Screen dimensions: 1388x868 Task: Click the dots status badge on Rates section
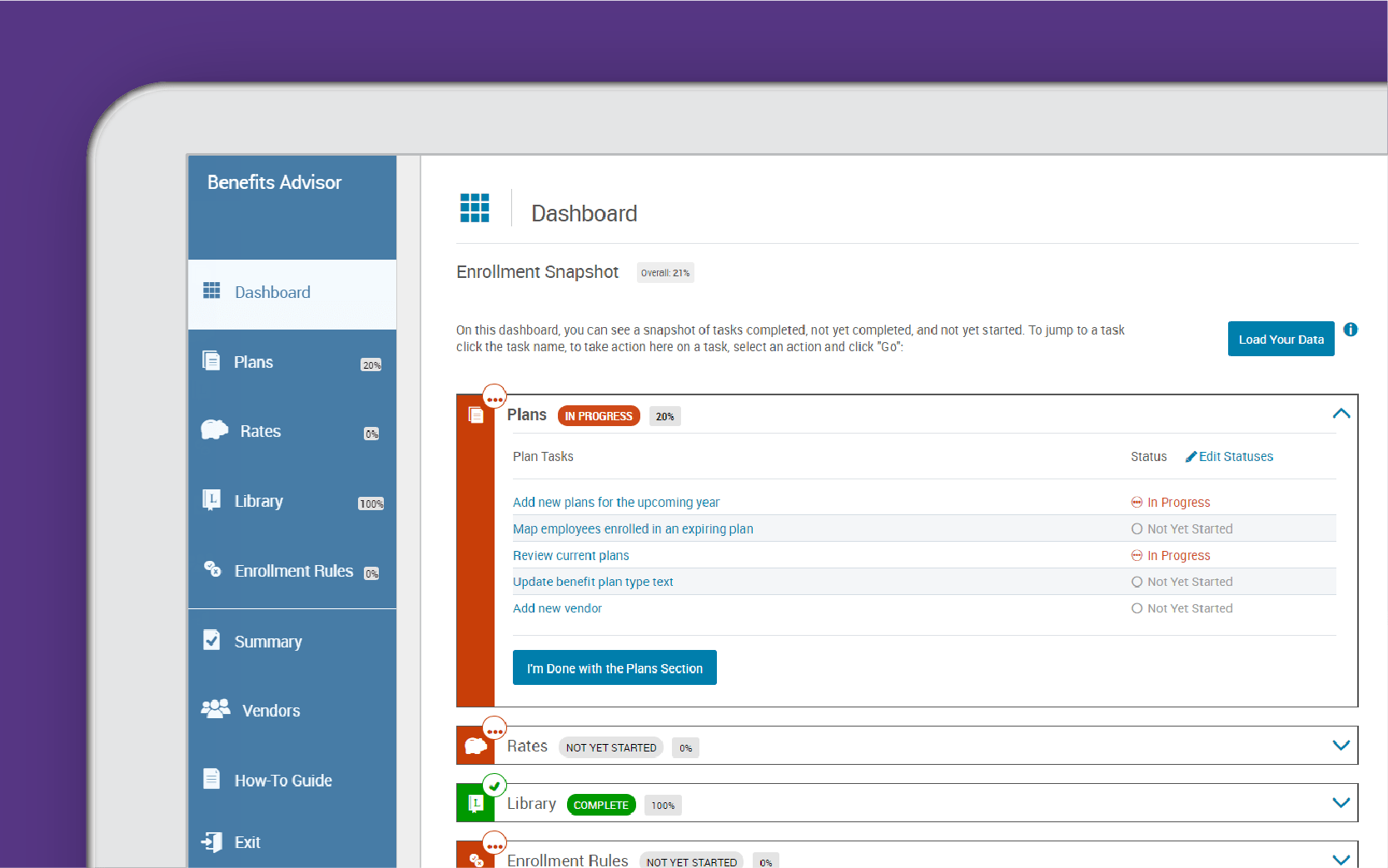pyautogui.click(x=495, y=728)
